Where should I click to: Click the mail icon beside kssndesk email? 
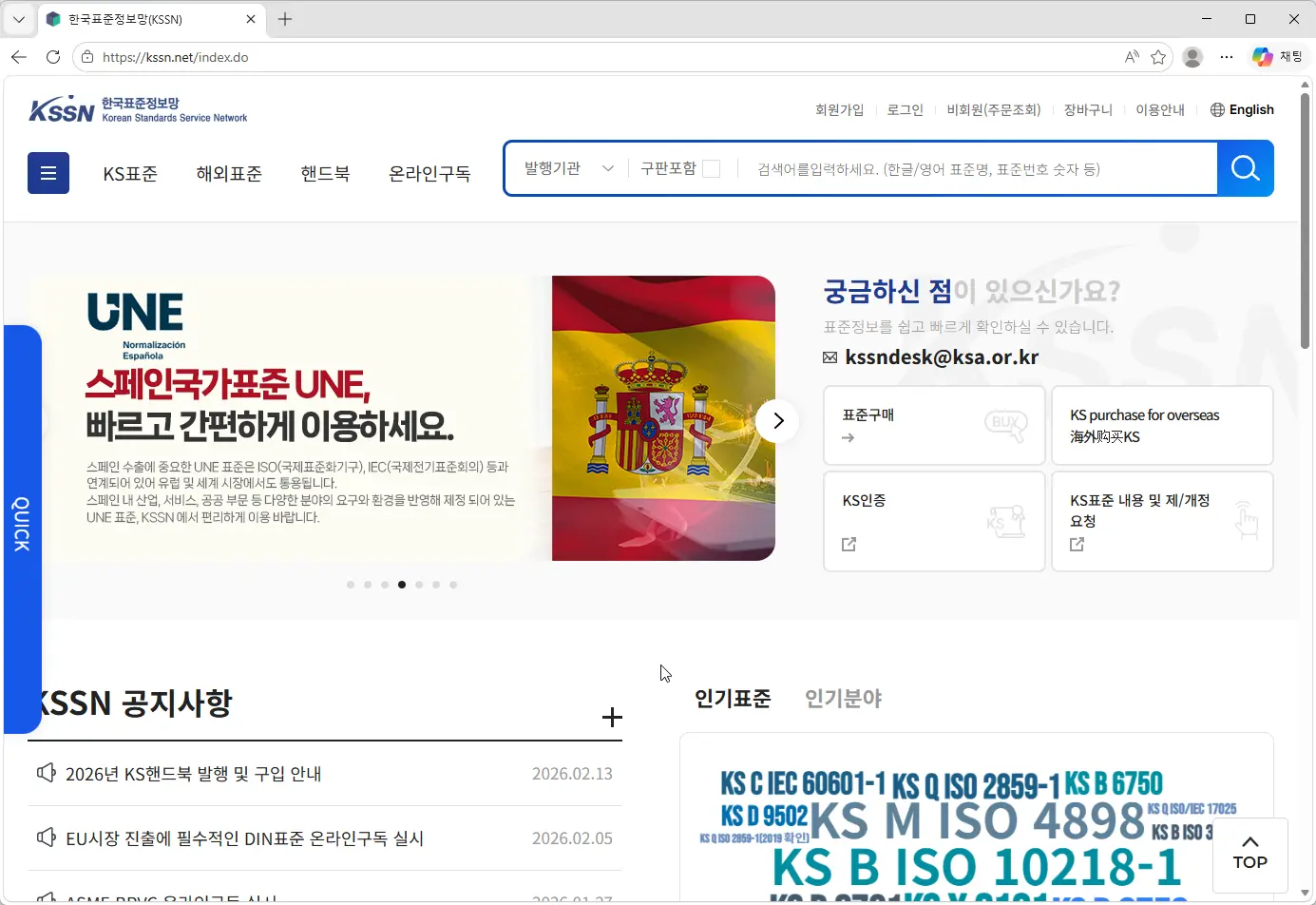pos(830,357)
